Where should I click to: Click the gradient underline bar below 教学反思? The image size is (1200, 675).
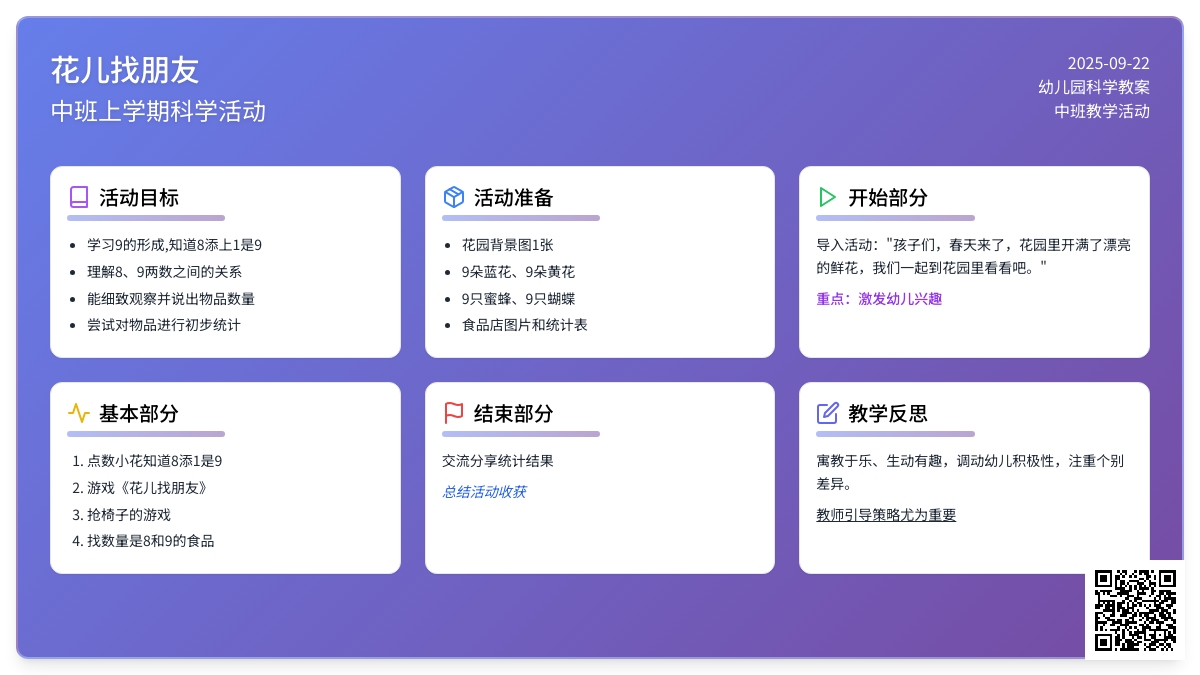coord(895,434)
